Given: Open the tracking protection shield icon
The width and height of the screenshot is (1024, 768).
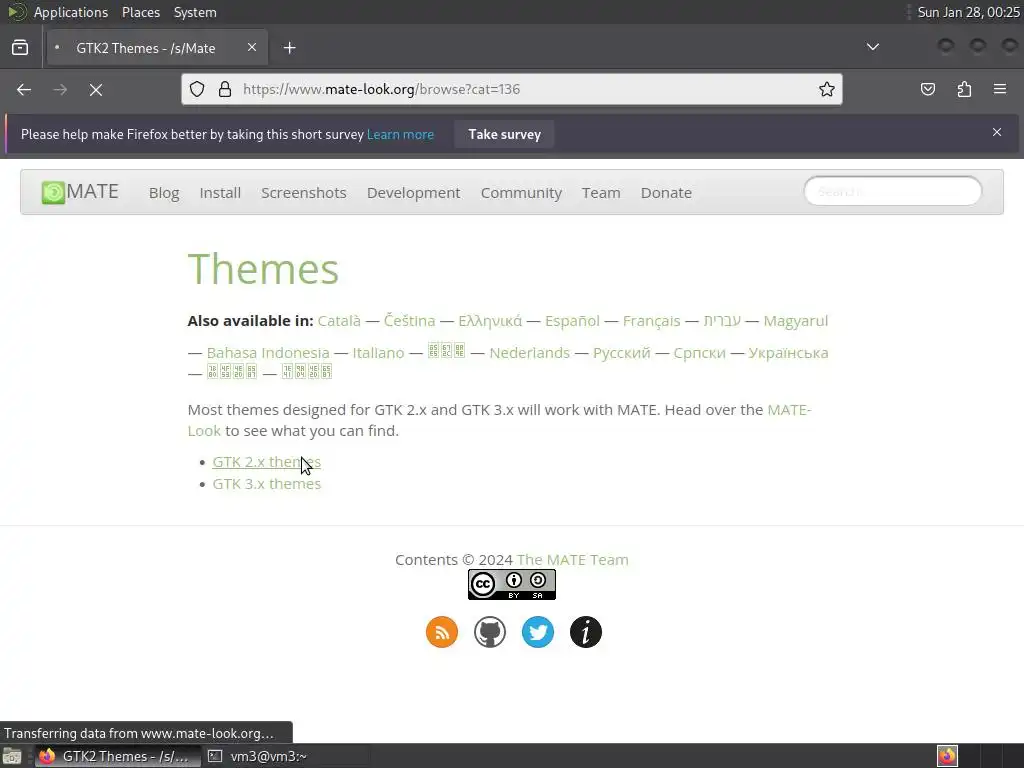Looking at the screenshot, I should [x=197, y=89].
